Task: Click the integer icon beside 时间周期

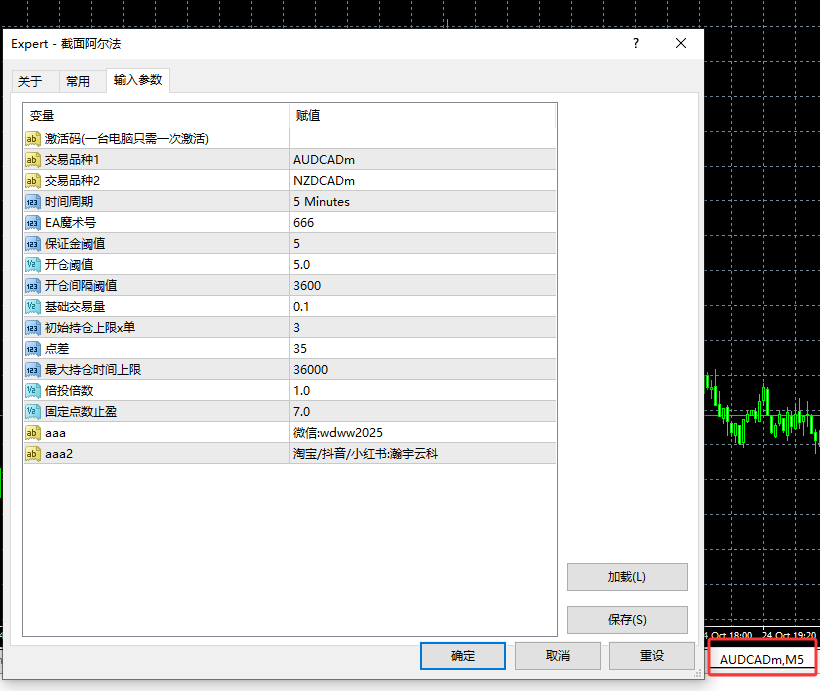Action: click(32, 202)
